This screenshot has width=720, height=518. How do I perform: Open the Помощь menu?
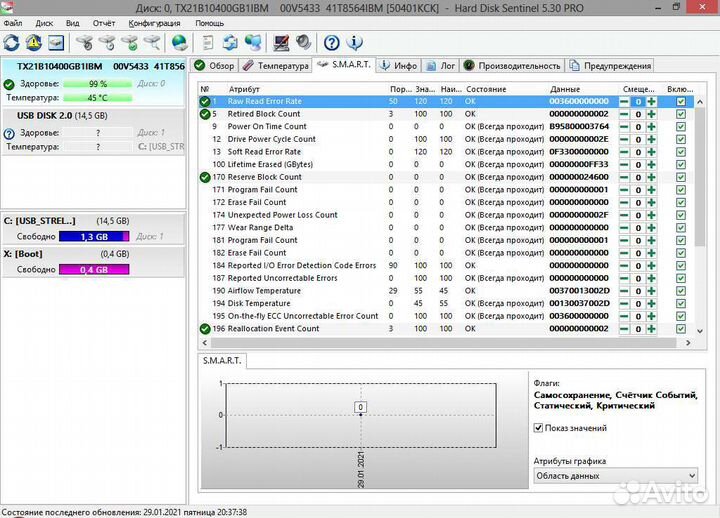click(209, 23)
